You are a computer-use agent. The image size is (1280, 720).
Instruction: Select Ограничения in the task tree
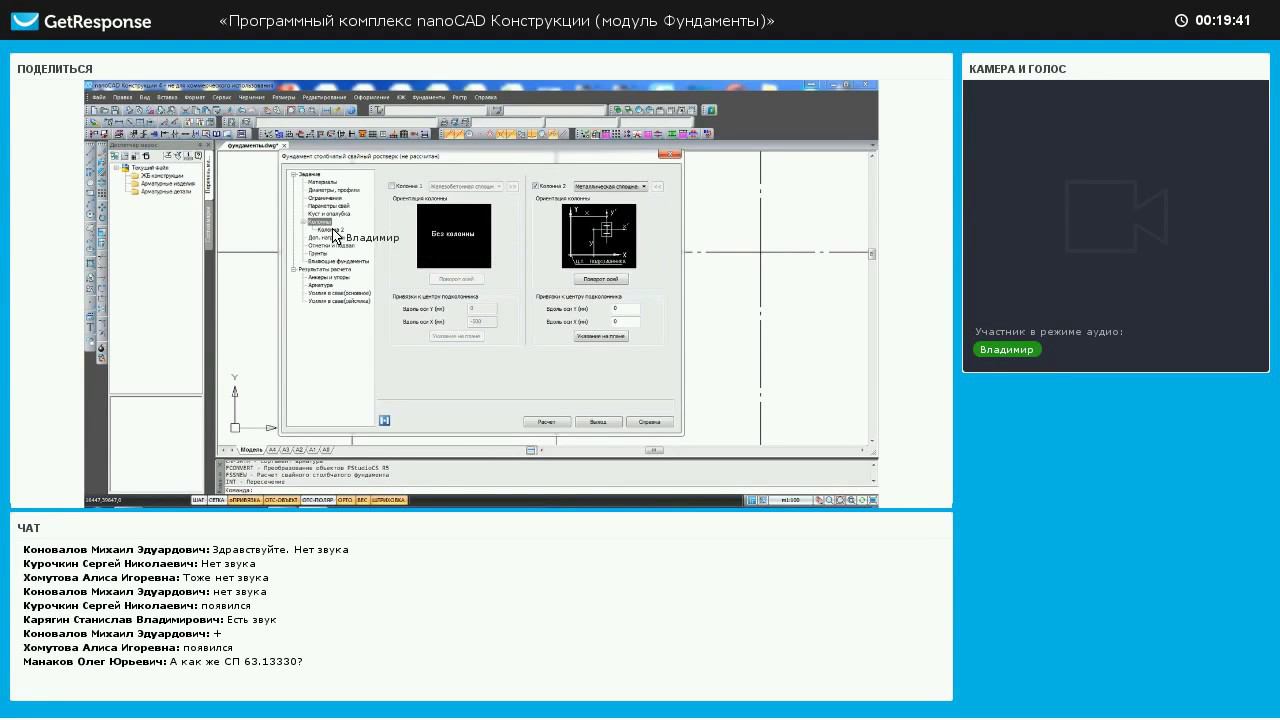[x=325, y=198]
